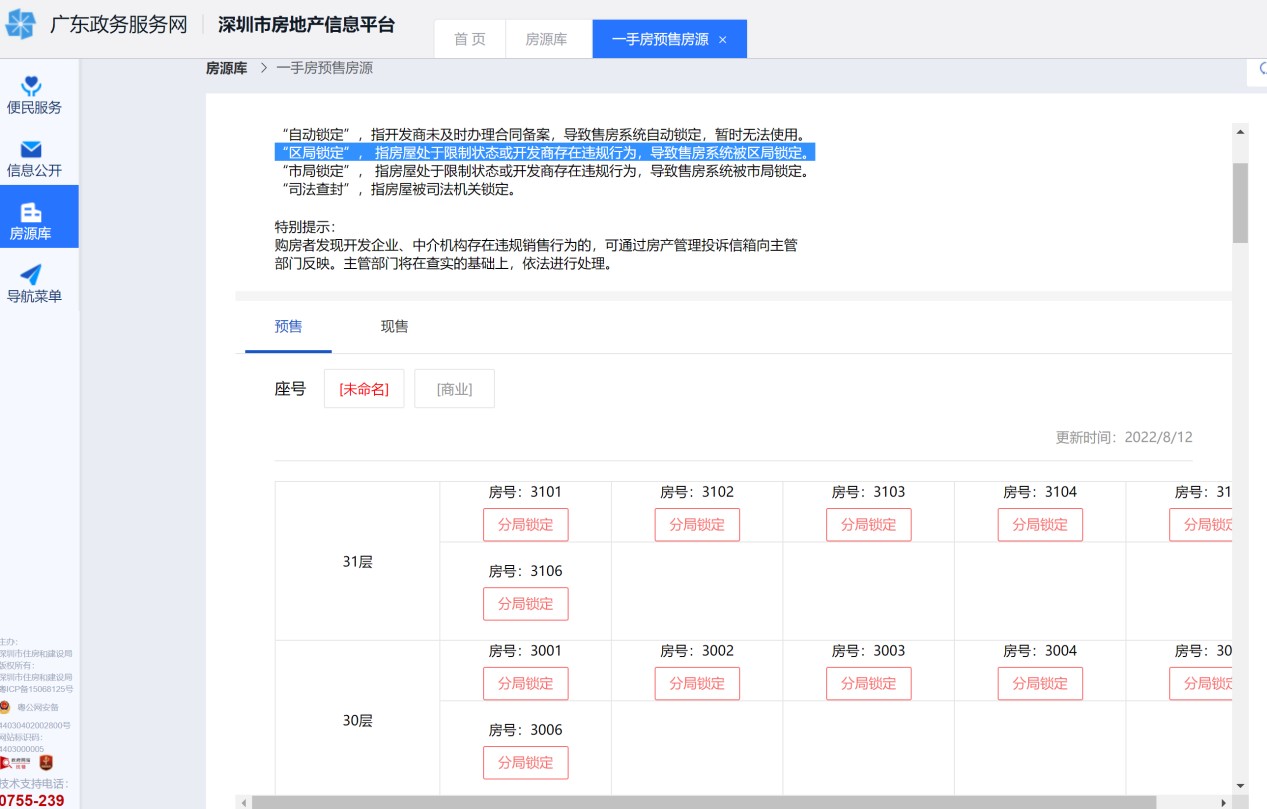The height and width of the screenshot is (809, 1267).
Task: Click the search icon at top right
Action: click(x=1259, y=69)
